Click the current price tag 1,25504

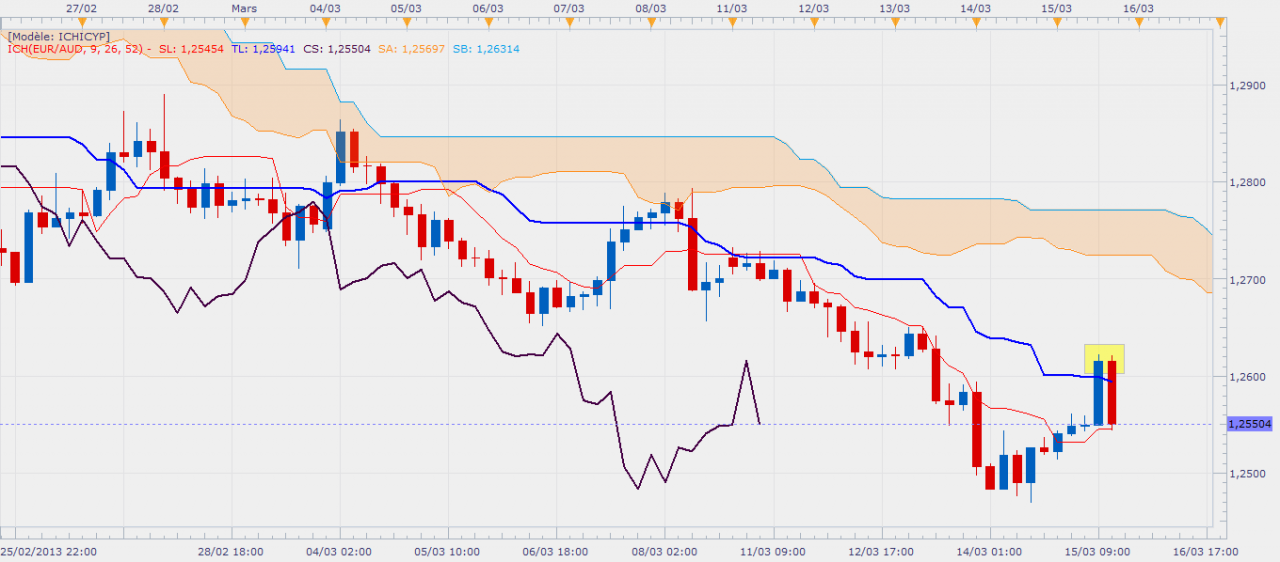coord(1252,424)
